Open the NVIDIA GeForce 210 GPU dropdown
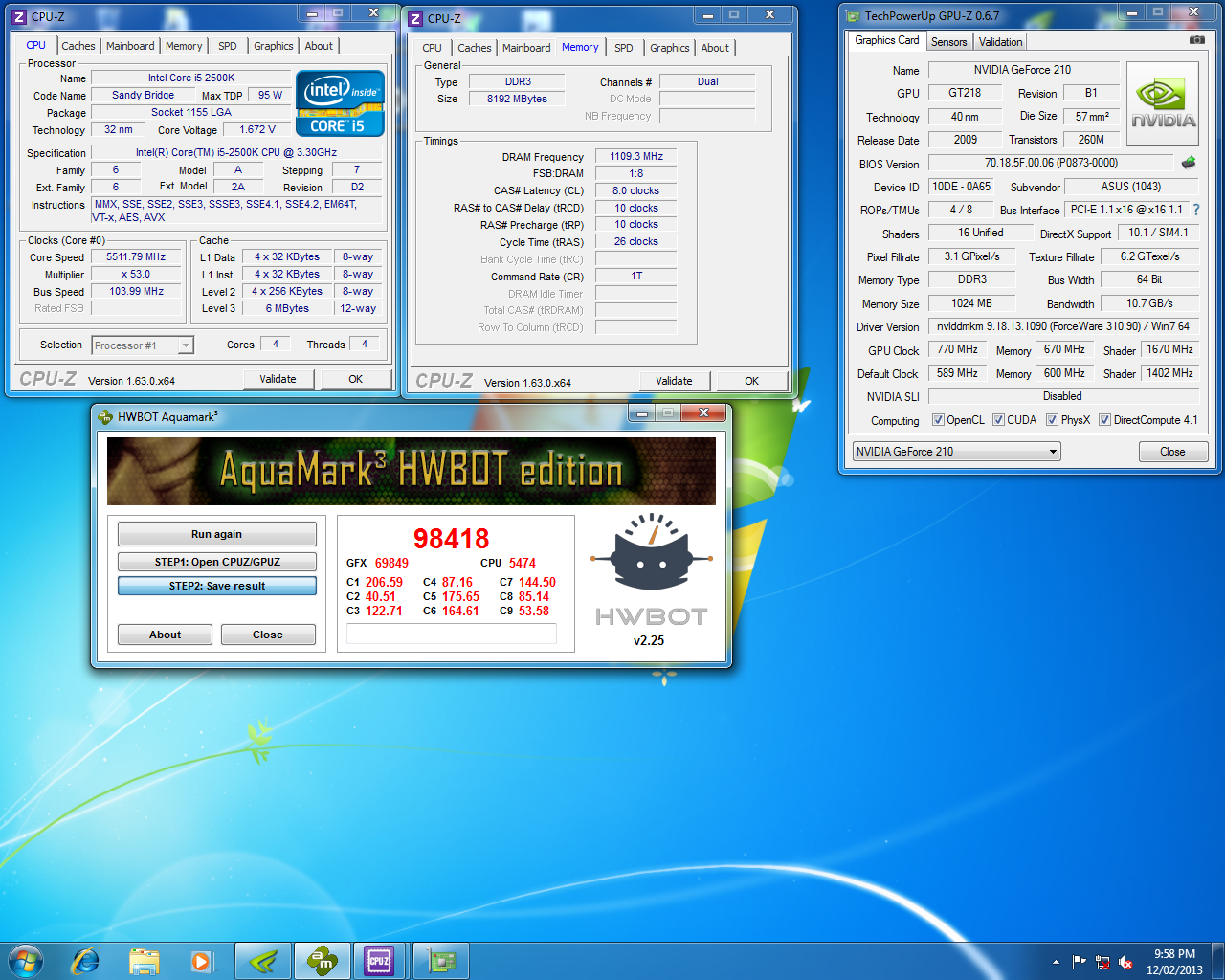1225x980 pixels. coord(956,452)
